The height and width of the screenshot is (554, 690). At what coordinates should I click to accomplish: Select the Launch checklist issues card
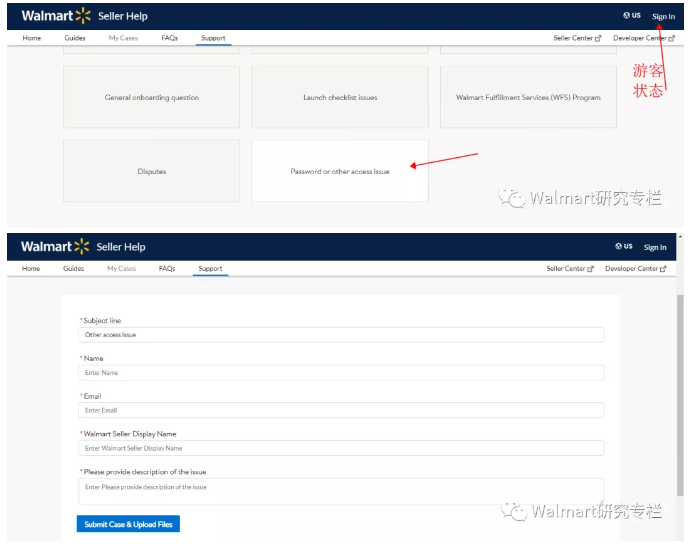coord(340,98)
